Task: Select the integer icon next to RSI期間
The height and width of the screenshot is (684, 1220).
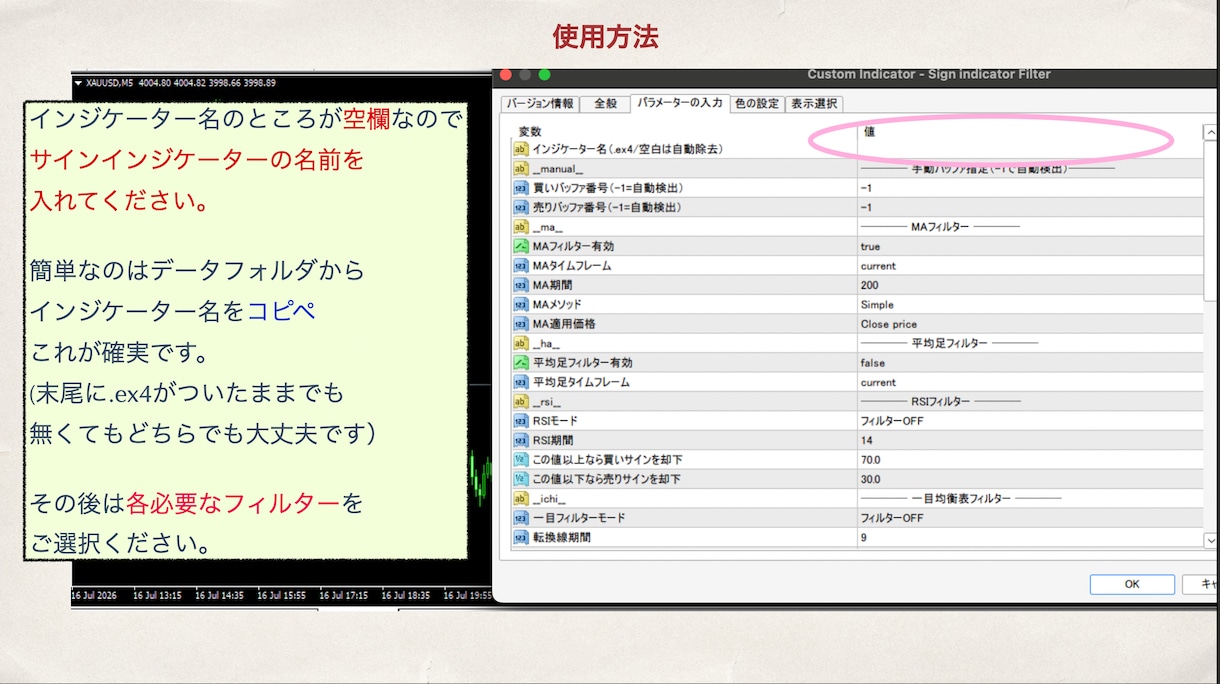Action: [520, 440]
